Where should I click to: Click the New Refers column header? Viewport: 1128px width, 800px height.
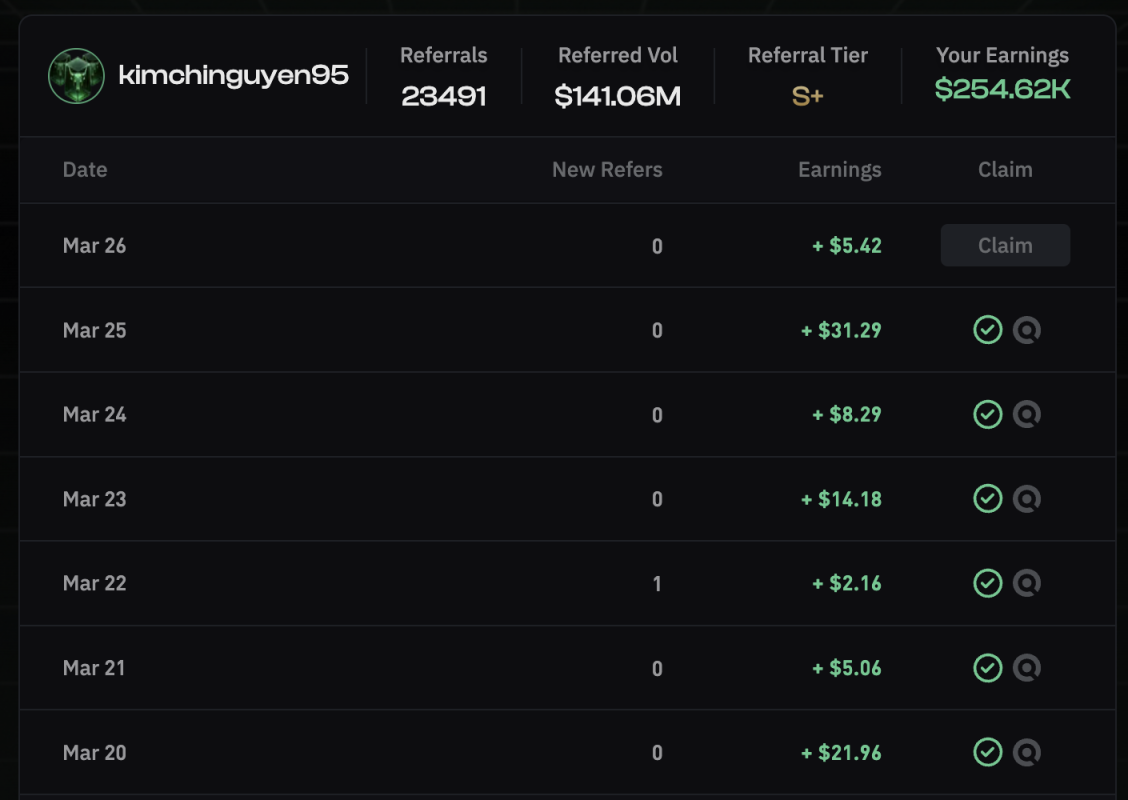(607, 170)
